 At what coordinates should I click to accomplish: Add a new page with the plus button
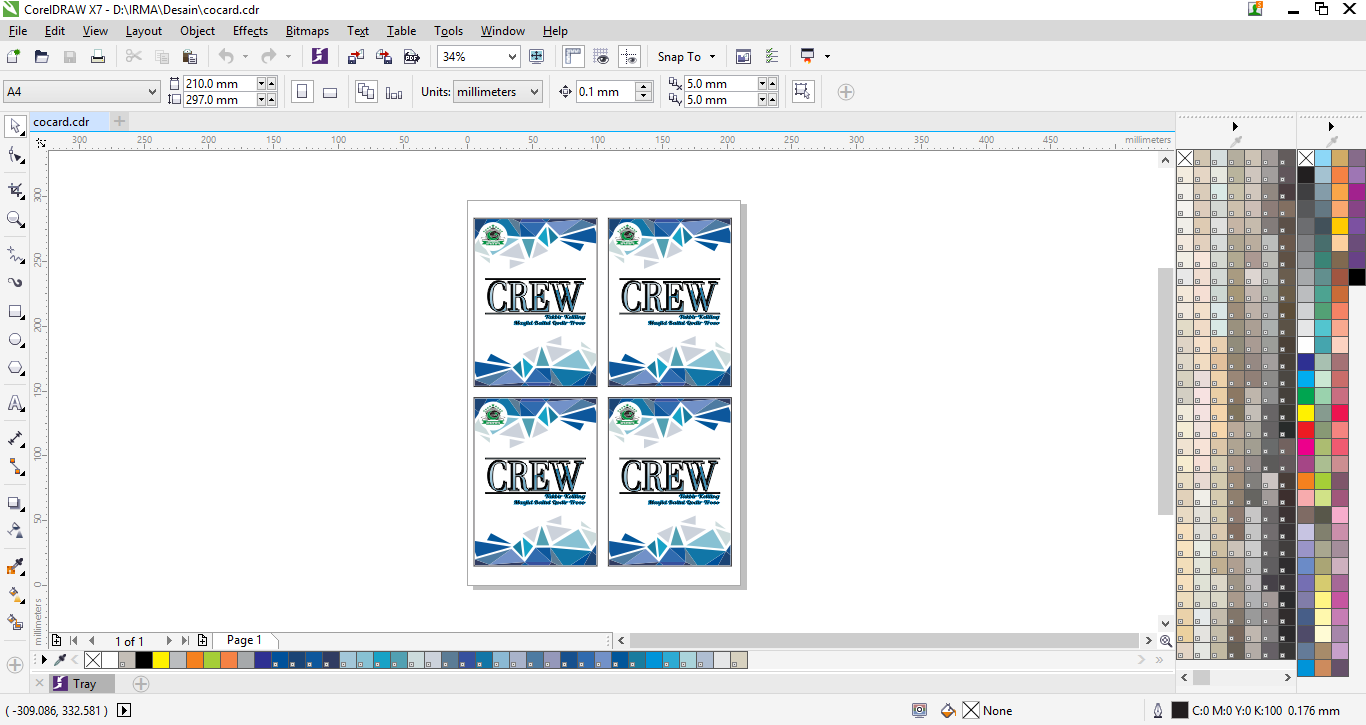click(203, 640)
